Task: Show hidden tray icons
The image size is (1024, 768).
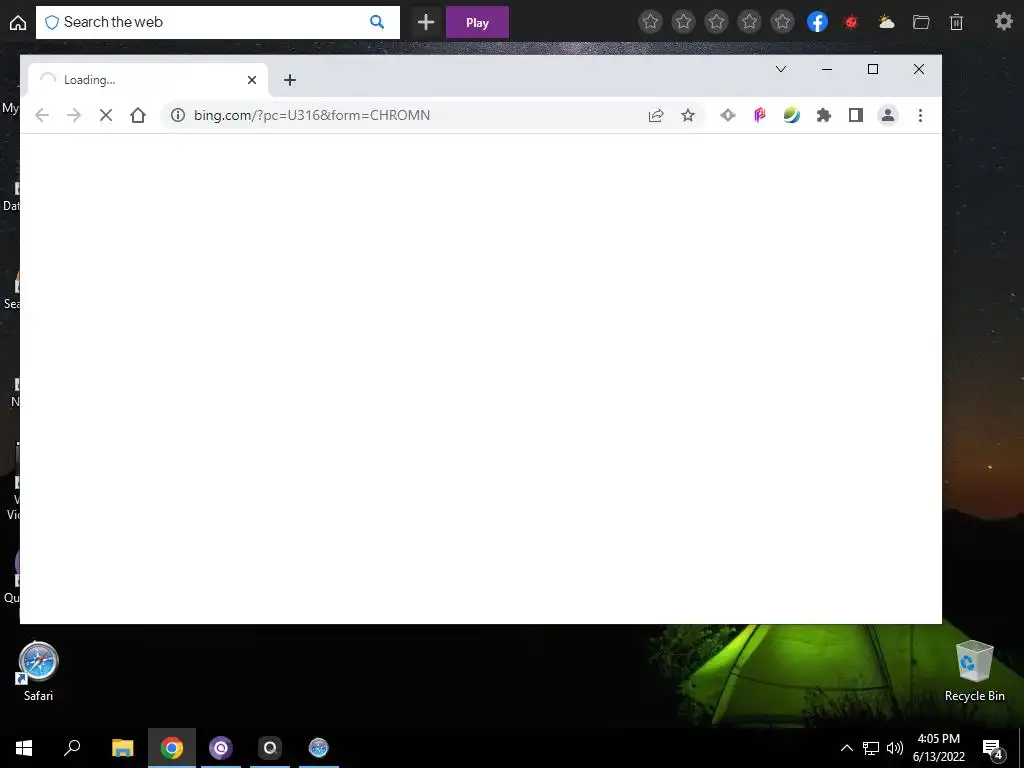Action: click(846, 748)
